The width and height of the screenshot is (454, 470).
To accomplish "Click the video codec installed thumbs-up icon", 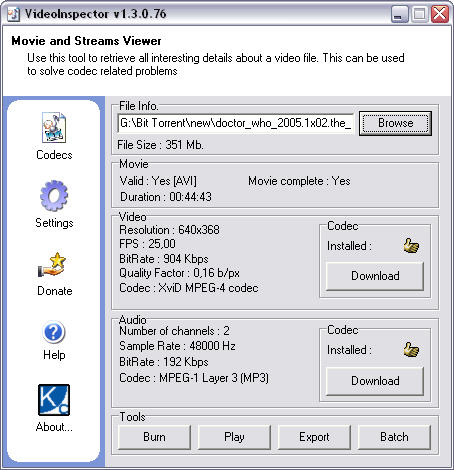I will (x=411, y=246).
